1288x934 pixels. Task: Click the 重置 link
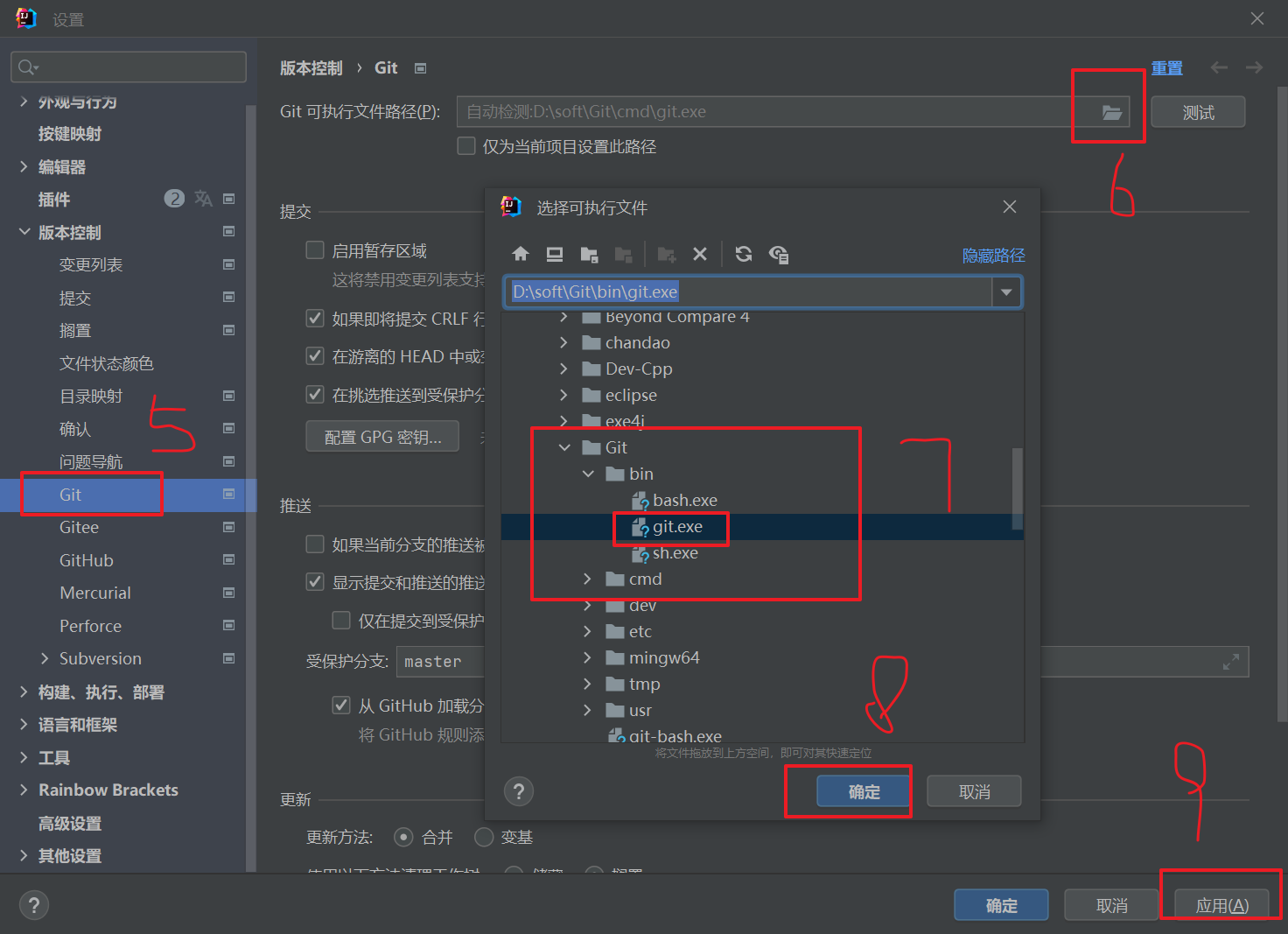coord(1166,67)
